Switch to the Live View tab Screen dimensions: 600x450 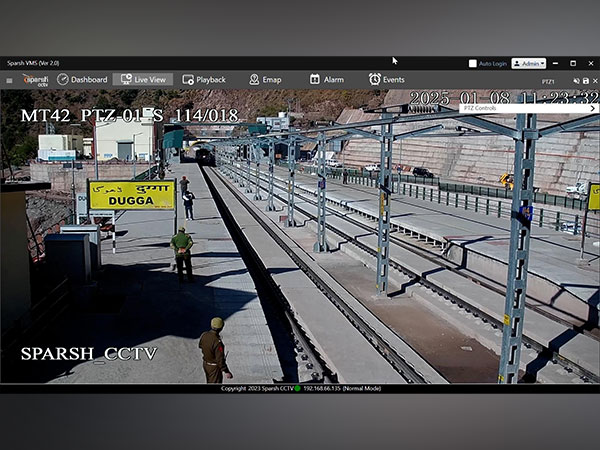(x=143, y=80)
